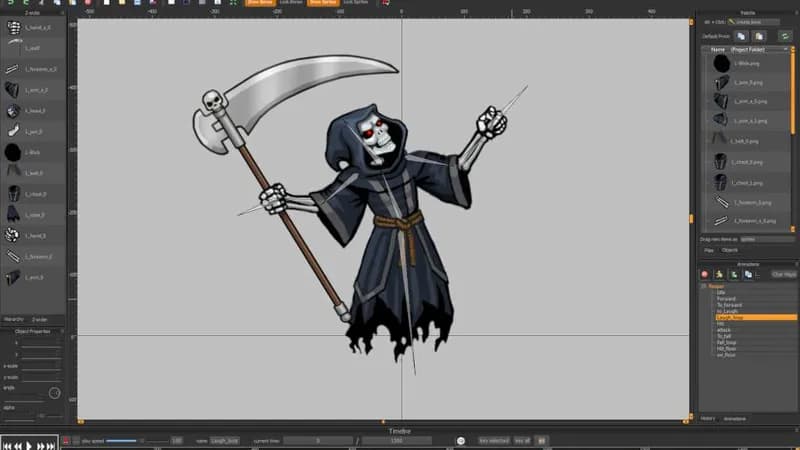Select the To_forward animation

click(729, 305)
